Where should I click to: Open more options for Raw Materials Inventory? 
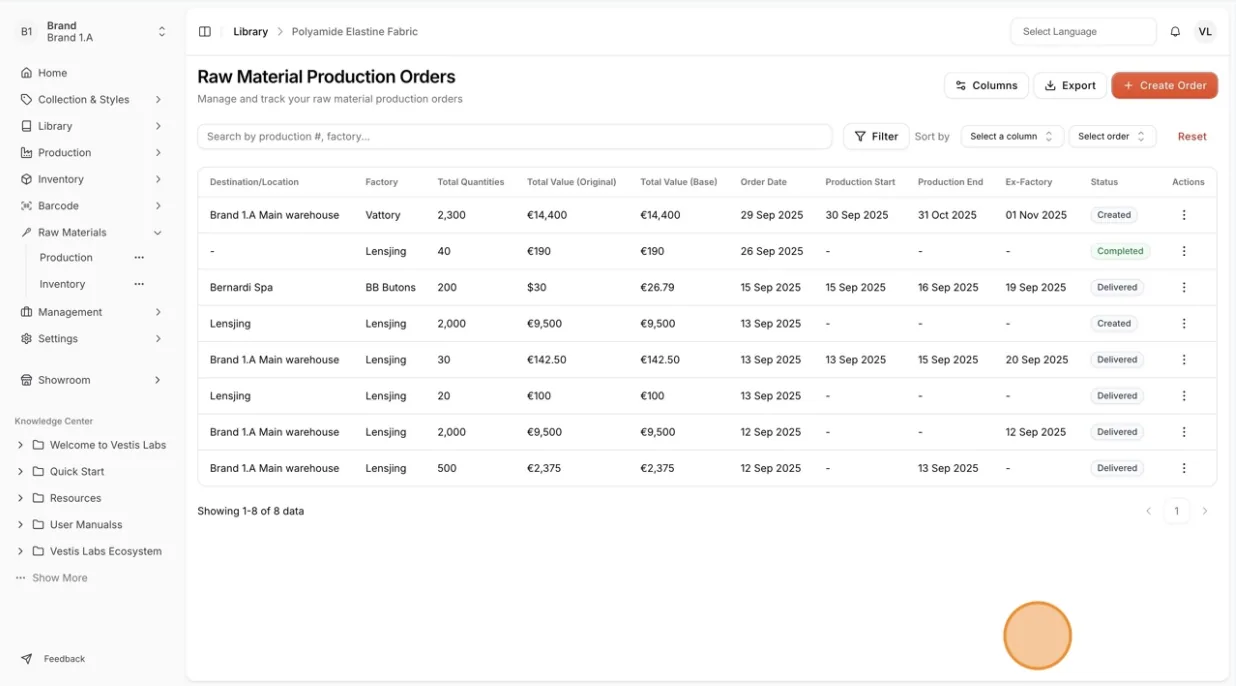tap(139, 284)
